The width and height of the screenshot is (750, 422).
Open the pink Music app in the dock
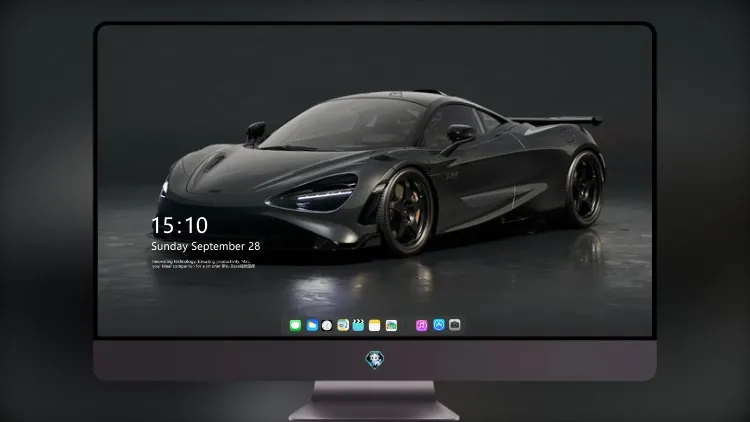pyautogui.click(x=421, y=325)
